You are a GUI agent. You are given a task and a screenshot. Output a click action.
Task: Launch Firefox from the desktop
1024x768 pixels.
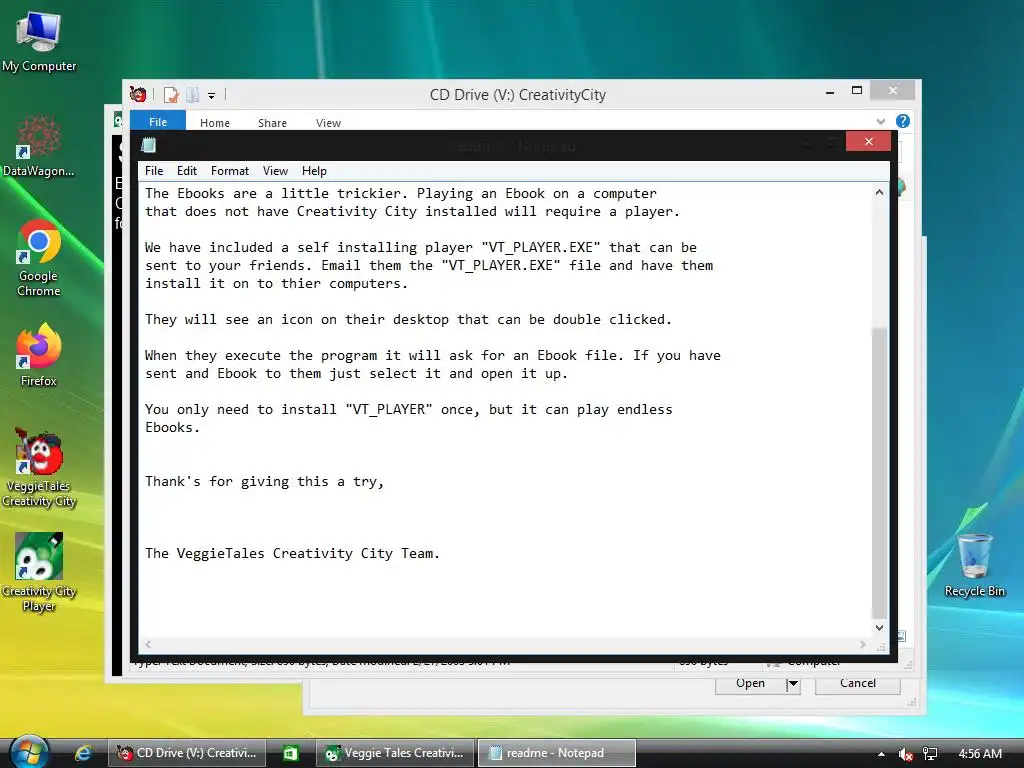tap(39, 356)
